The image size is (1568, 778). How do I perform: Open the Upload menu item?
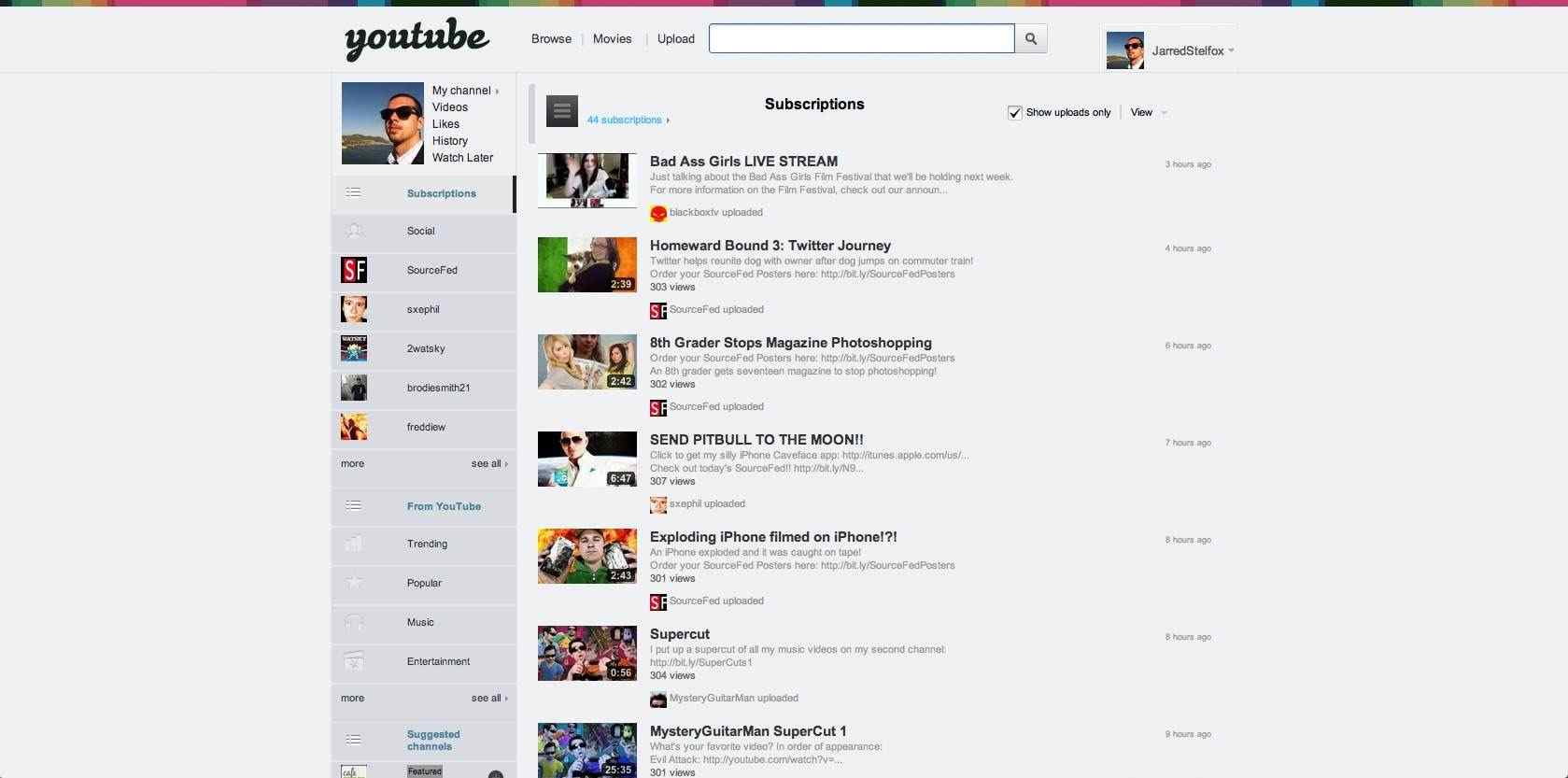[x=676, y=38]
